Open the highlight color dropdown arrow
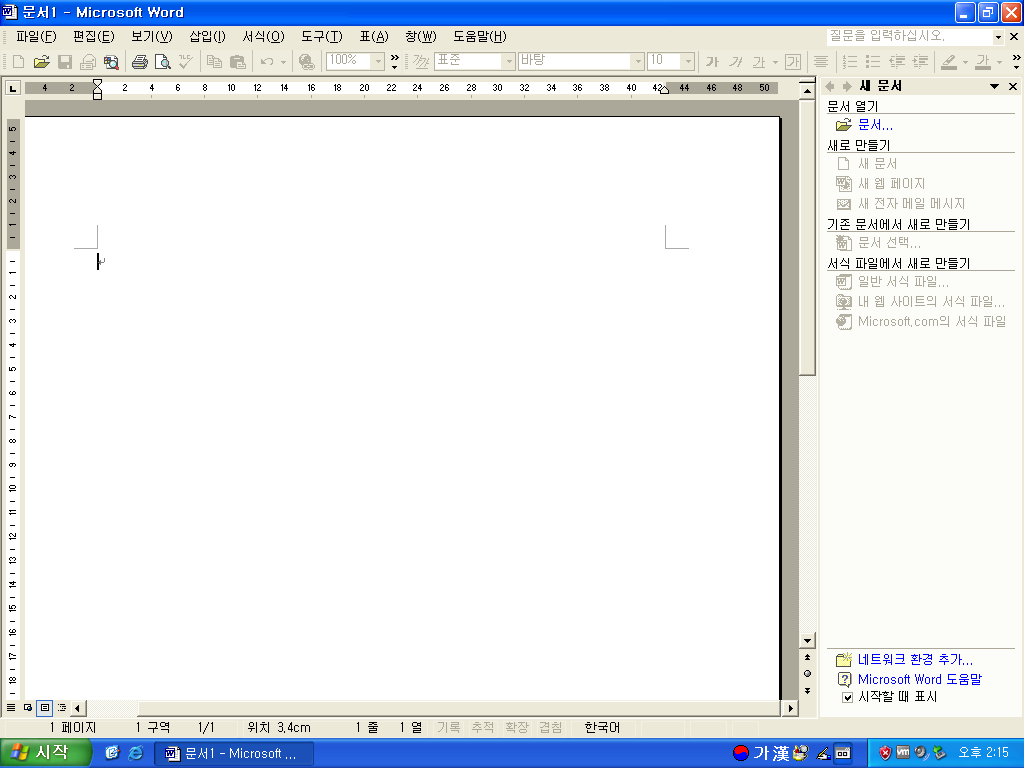Screen dimensions: 1024x768 pyautogui.click(x=965, y=62)
